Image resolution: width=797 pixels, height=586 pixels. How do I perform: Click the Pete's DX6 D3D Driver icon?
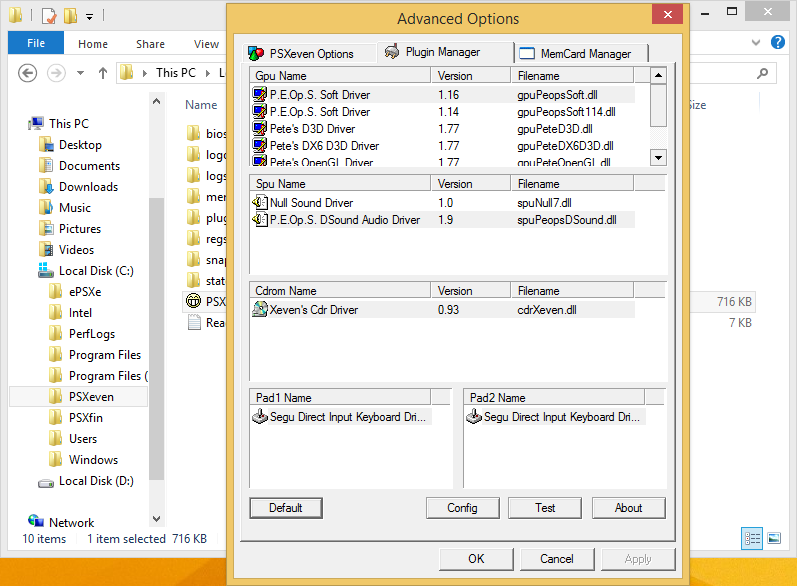260,145
